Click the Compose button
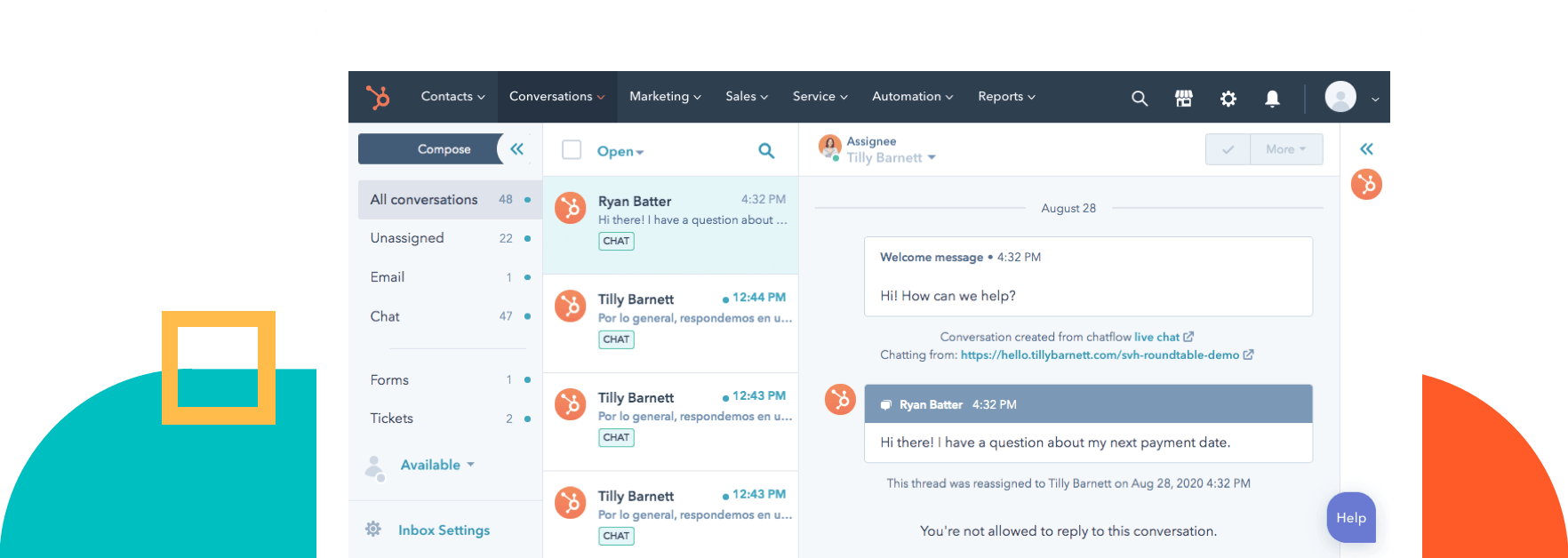Image resolution: width=1568 pixels, height=558 pixels. (x=444, y=149)
